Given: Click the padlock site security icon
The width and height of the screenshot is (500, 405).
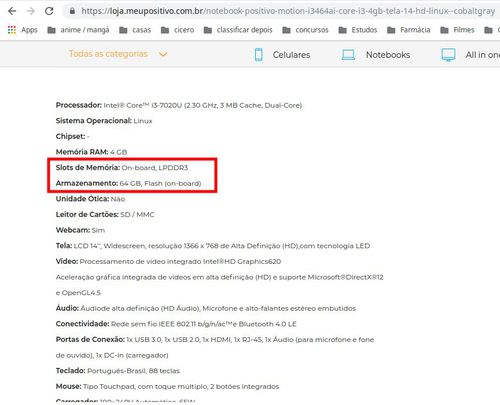Looking at the screenshot, I should 72,11.
